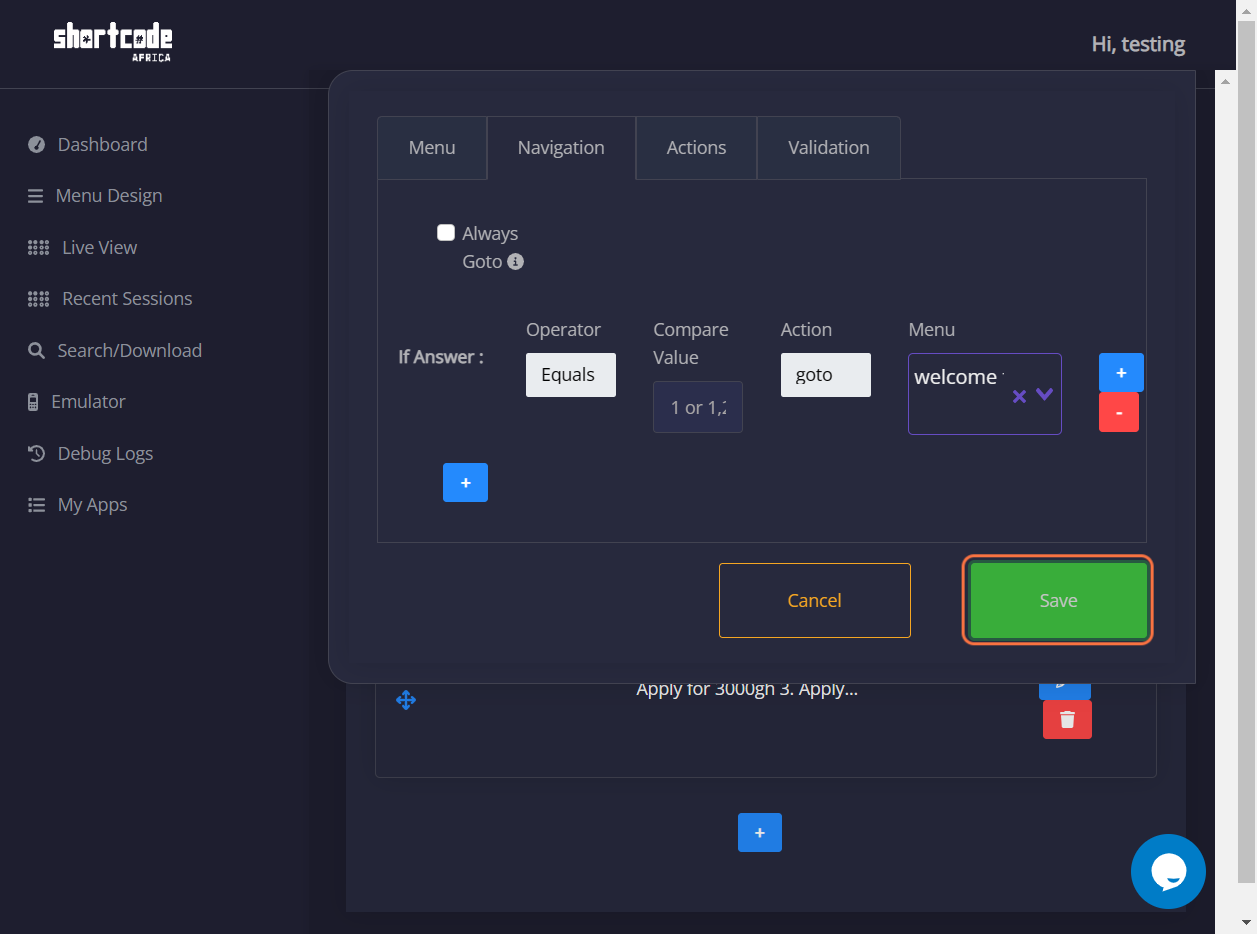This screenshot has width=1257, height=934.
Task: Click the Search/Download magnifier icon
Action: [36, 351]
